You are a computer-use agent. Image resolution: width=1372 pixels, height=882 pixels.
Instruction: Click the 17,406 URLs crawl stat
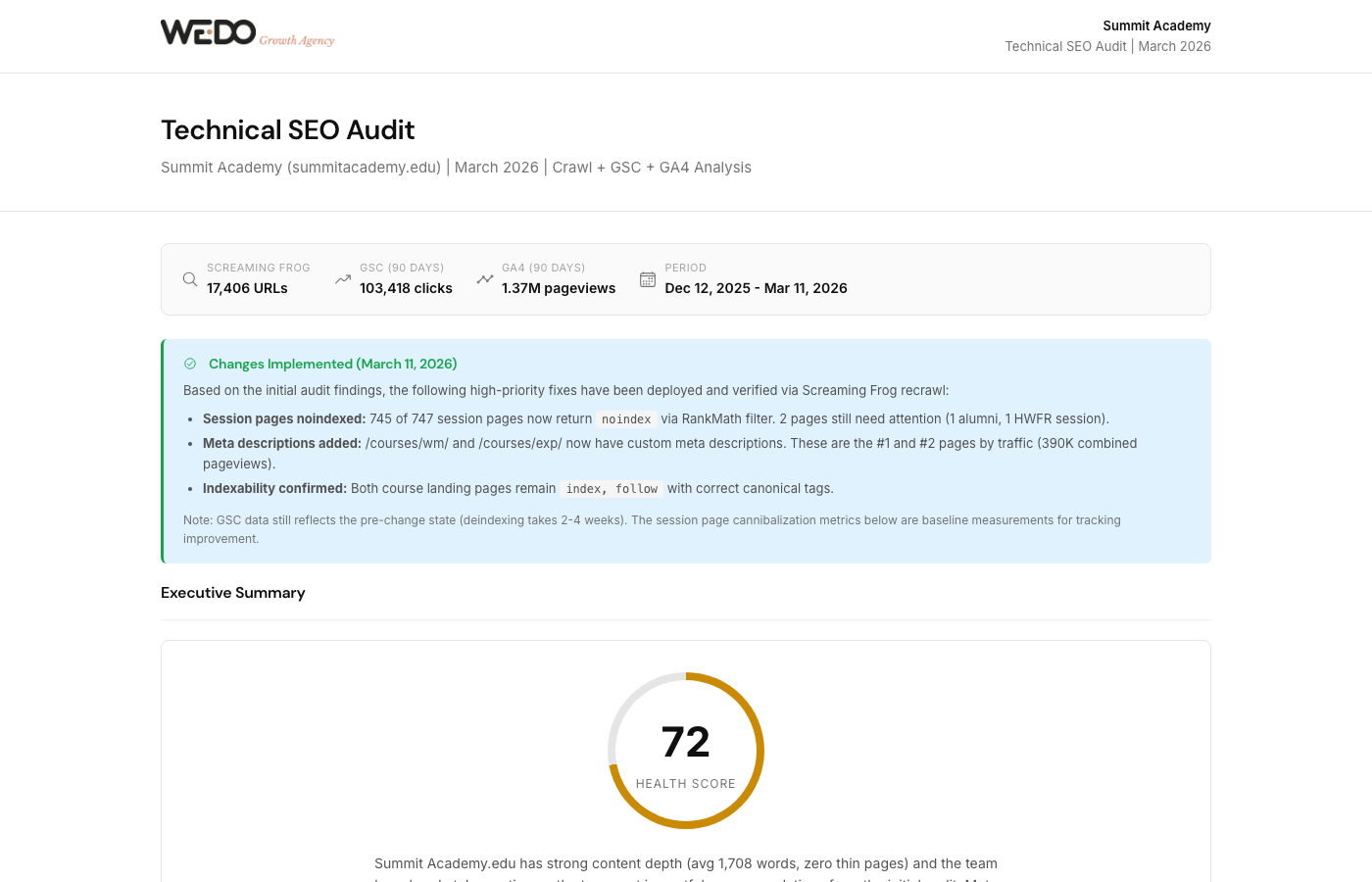tap(247, 288)
